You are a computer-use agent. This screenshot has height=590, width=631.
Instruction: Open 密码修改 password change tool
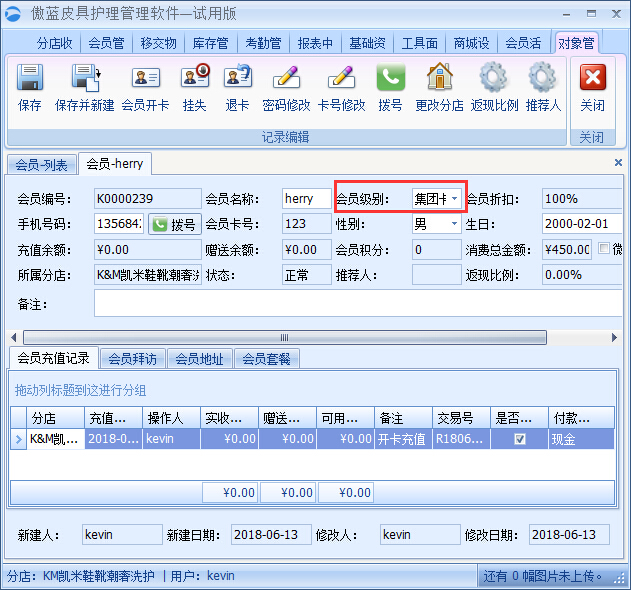click(x=286, y=80)
